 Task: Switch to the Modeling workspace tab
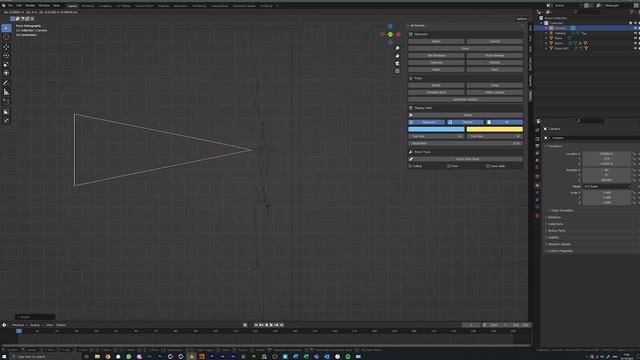88,6
